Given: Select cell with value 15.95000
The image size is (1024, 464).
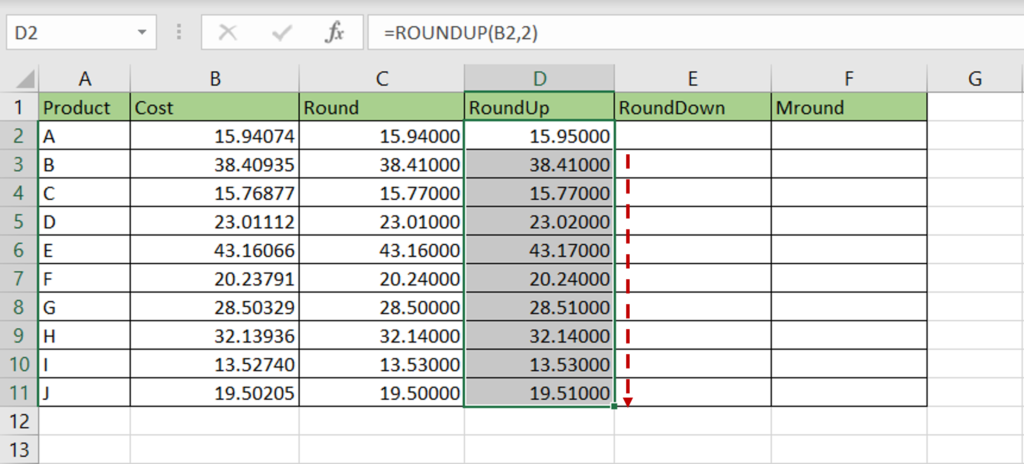Looking at the screenshot, I should 539,136.
